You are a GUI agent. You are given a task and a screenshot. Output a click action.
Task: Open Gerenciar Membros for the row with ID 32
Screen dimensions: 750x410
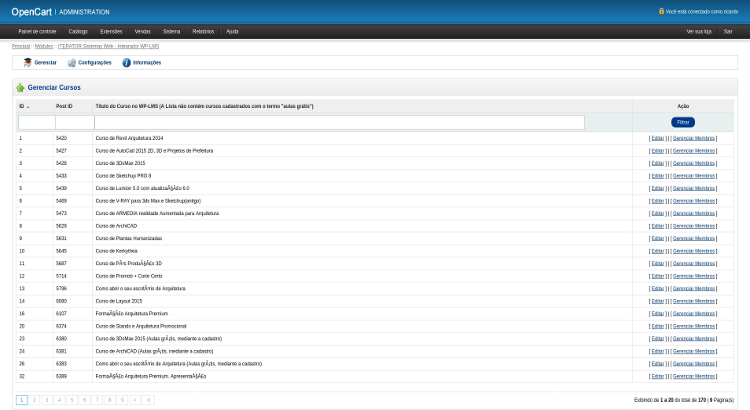pos(694,377)
